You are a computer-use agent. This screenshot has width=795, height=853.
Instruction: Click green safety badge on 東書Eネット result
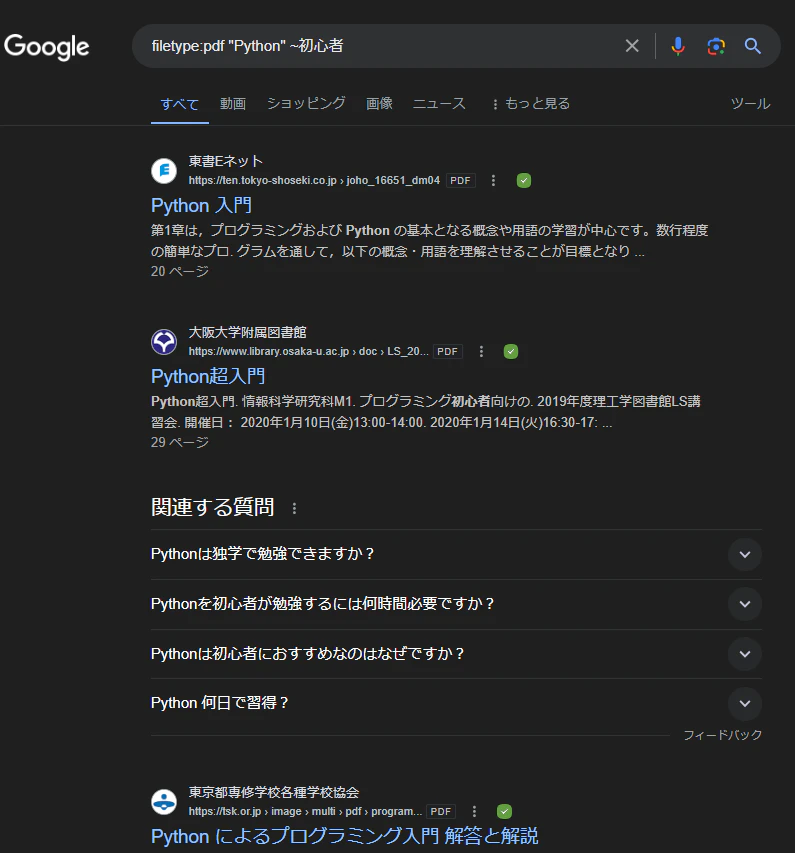point(524,181)
